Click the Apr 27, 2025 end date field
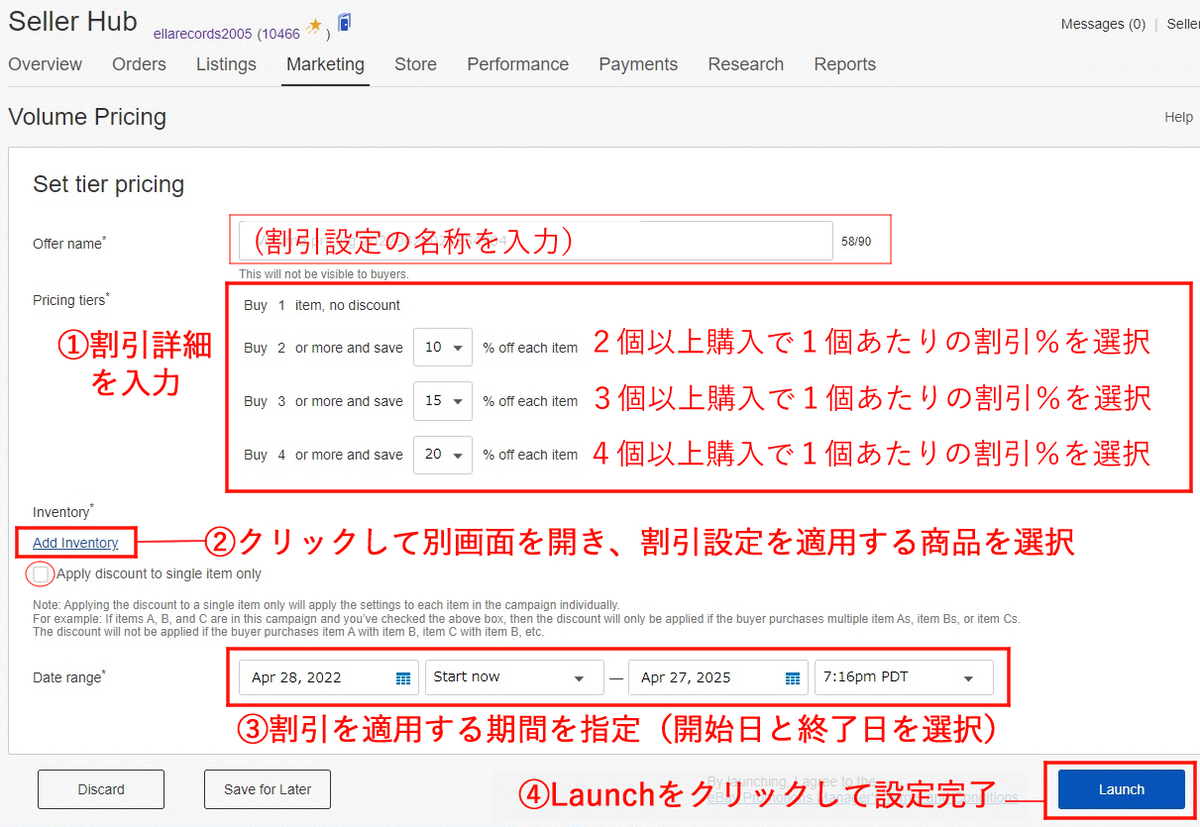Viewport: 1200px width, 827px height. coord(718,677)
